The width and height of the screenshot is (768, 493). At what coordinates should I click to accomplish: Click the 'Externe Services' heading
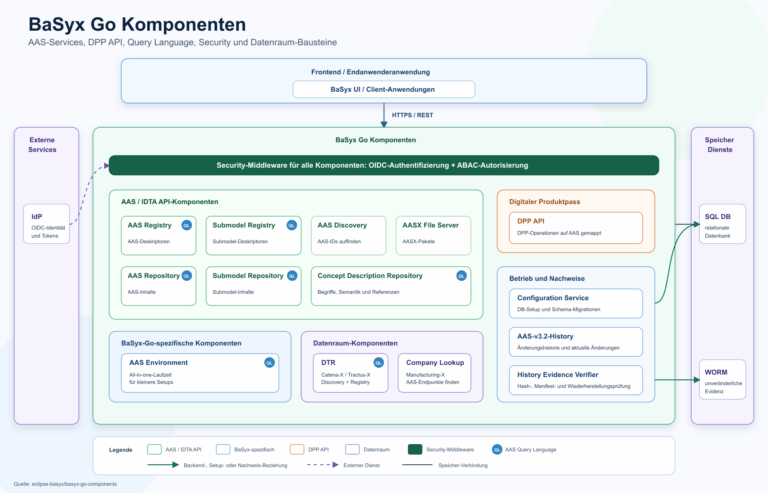pyautogui.click(x=42, y=144)
